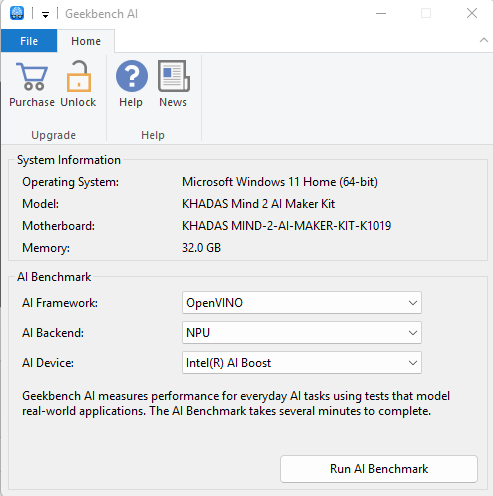
Task: Expand the AI Backend NPU dropdown
Action: (302, 333)
